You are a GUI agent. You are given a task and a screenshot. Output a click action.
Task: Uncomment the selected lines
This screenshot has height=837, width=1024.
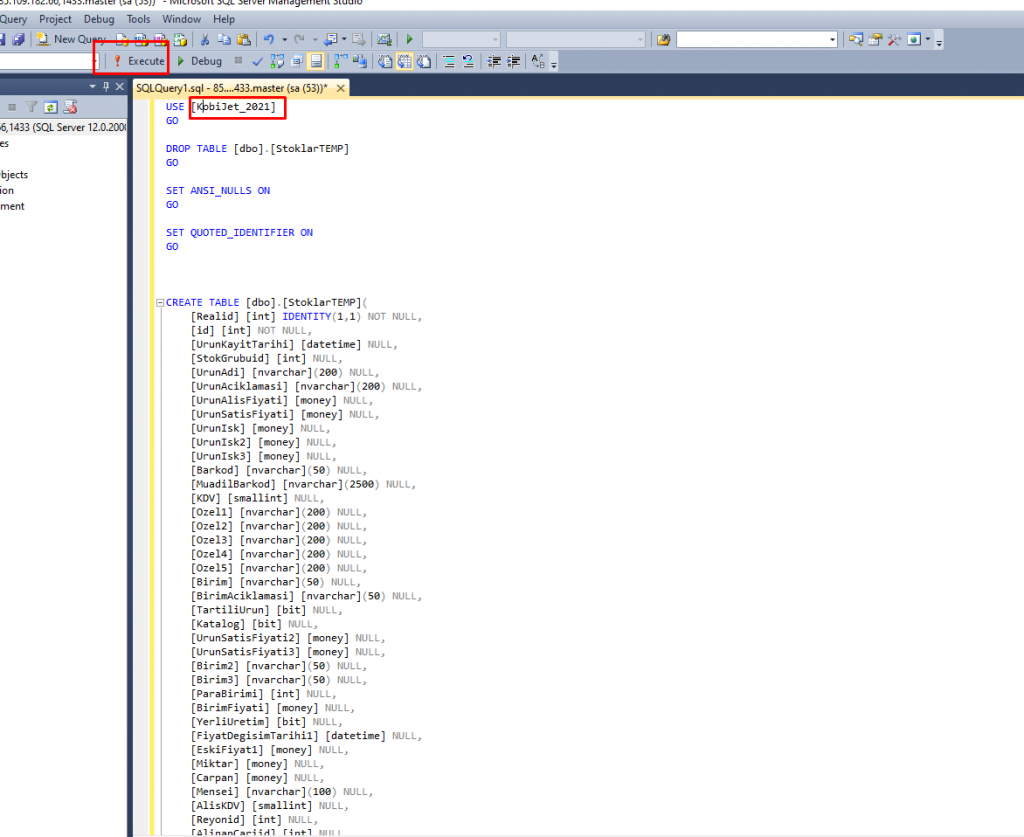(468, 61)
